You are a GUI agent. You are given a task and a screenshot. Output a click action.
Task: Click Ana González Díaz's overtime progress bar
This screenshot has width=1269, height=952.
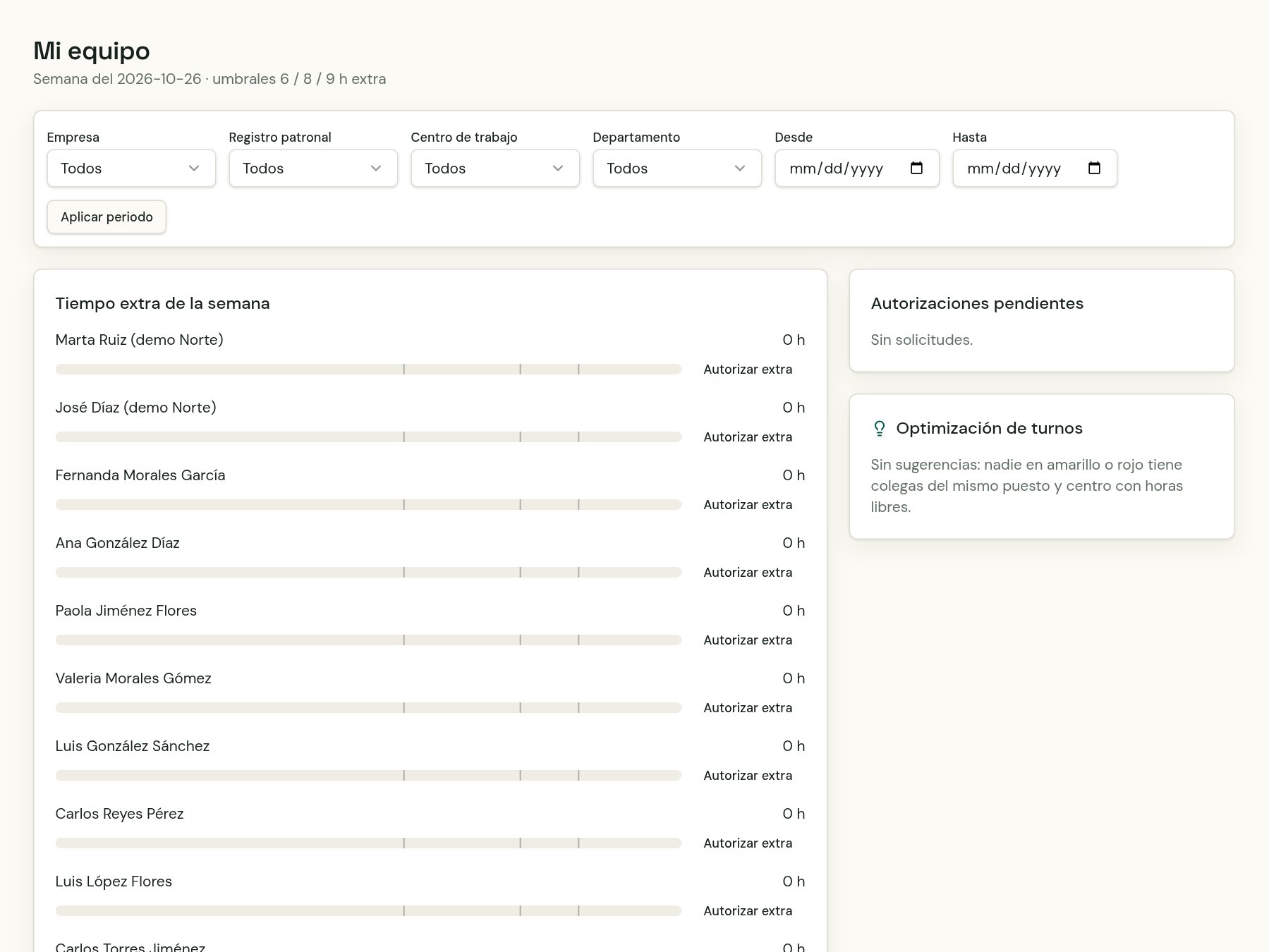click(x=368, y=573)
